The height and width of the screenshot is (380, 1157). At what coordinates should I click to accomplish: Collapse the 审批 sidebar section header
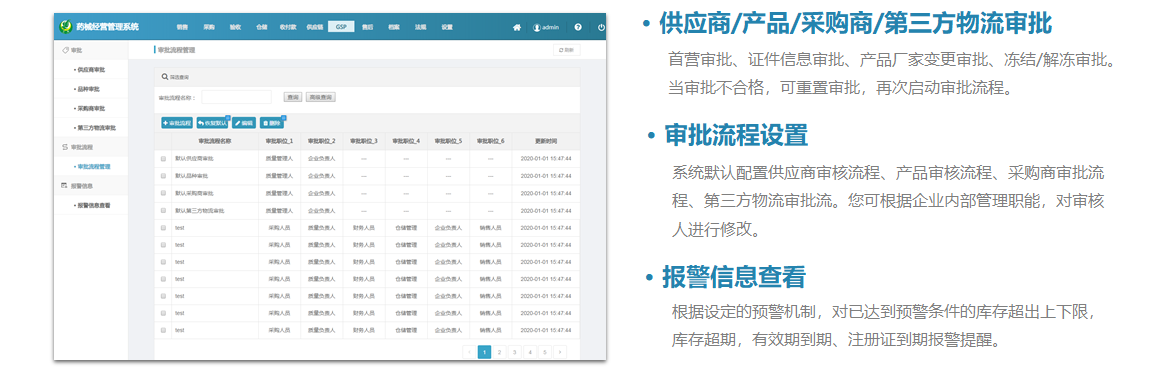point(91,49)
